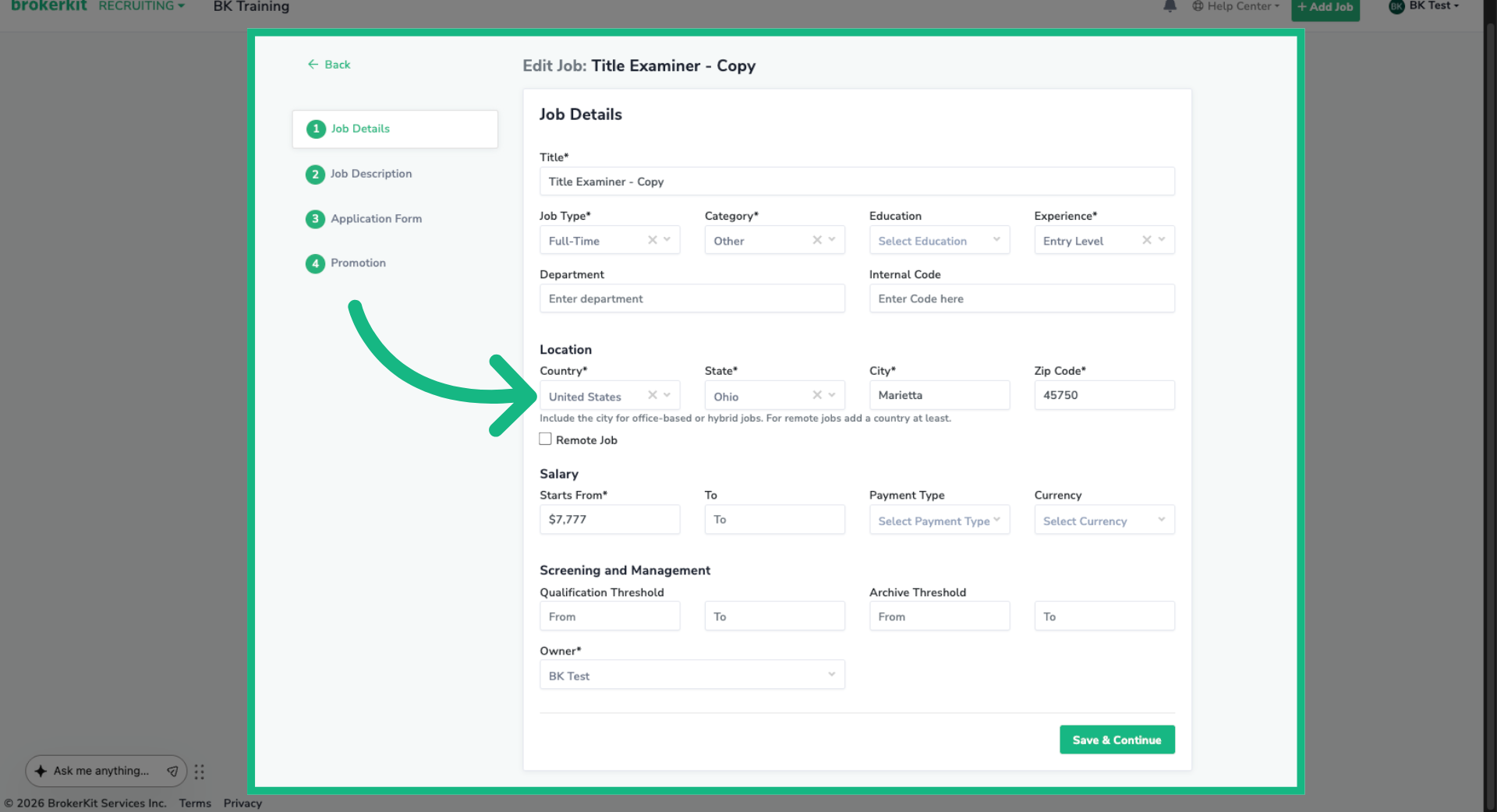The height and width of the screenshot is (812, 1497).
Task: Open the BK Test account menu
Action: click(1424, 6)
